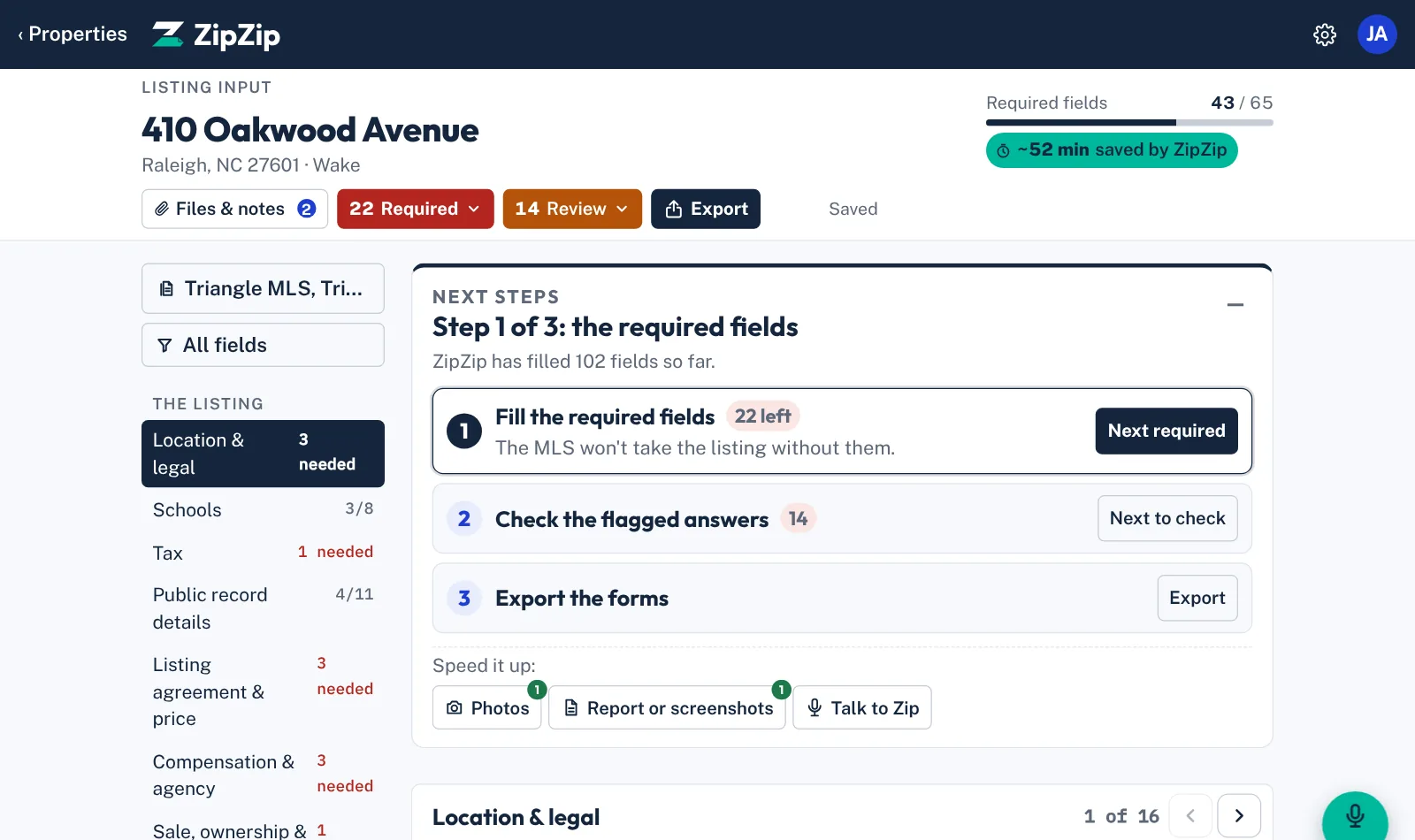Viewport: 1415px width, 840px height.
Task: Click Export in step 3 row
Action: point(1197,598)
